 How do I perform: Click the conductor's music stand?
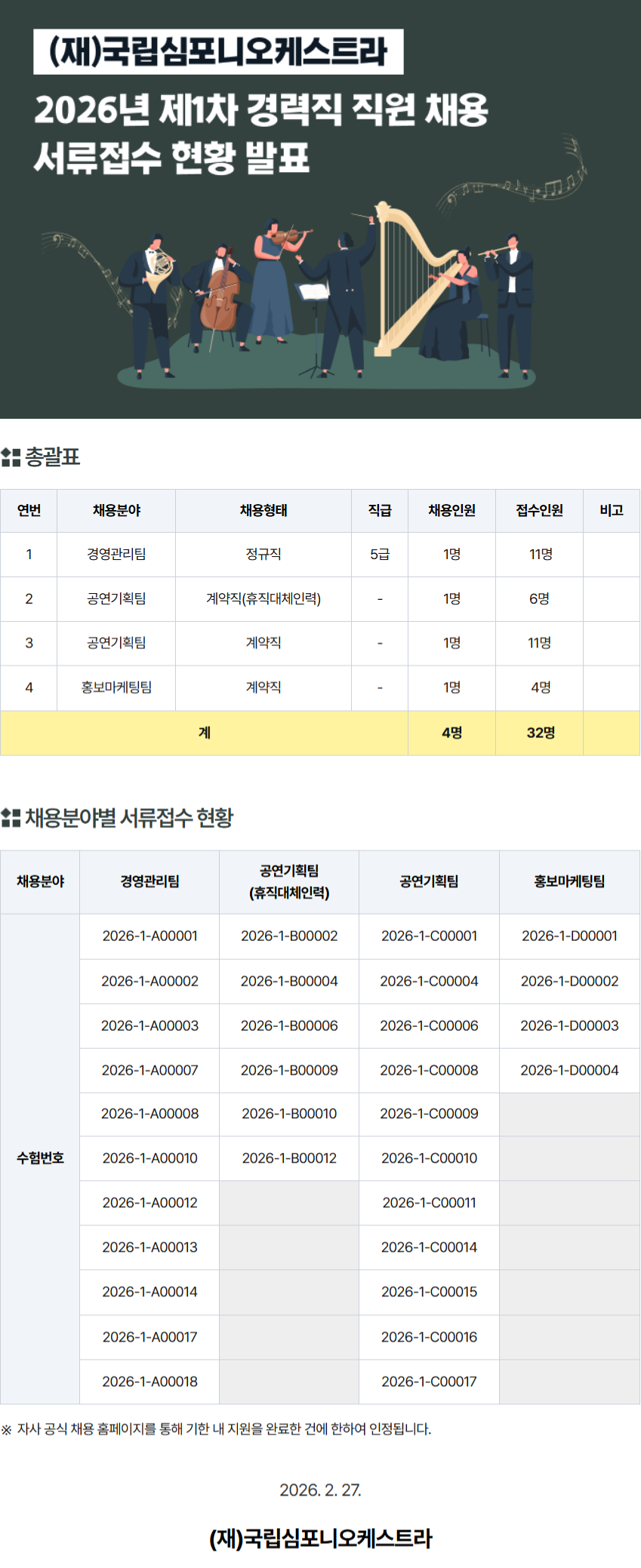coord(313,317)
